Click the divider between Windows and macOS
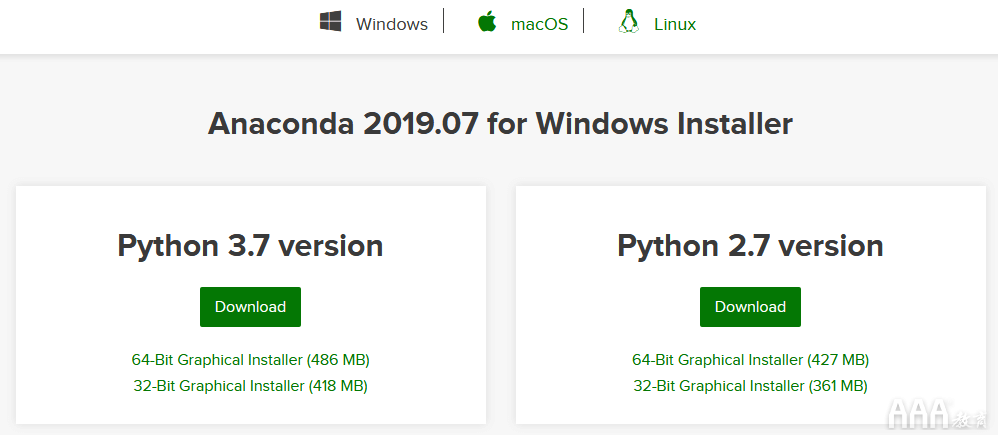This screenshot has height=435, width=998. (444, 20)
